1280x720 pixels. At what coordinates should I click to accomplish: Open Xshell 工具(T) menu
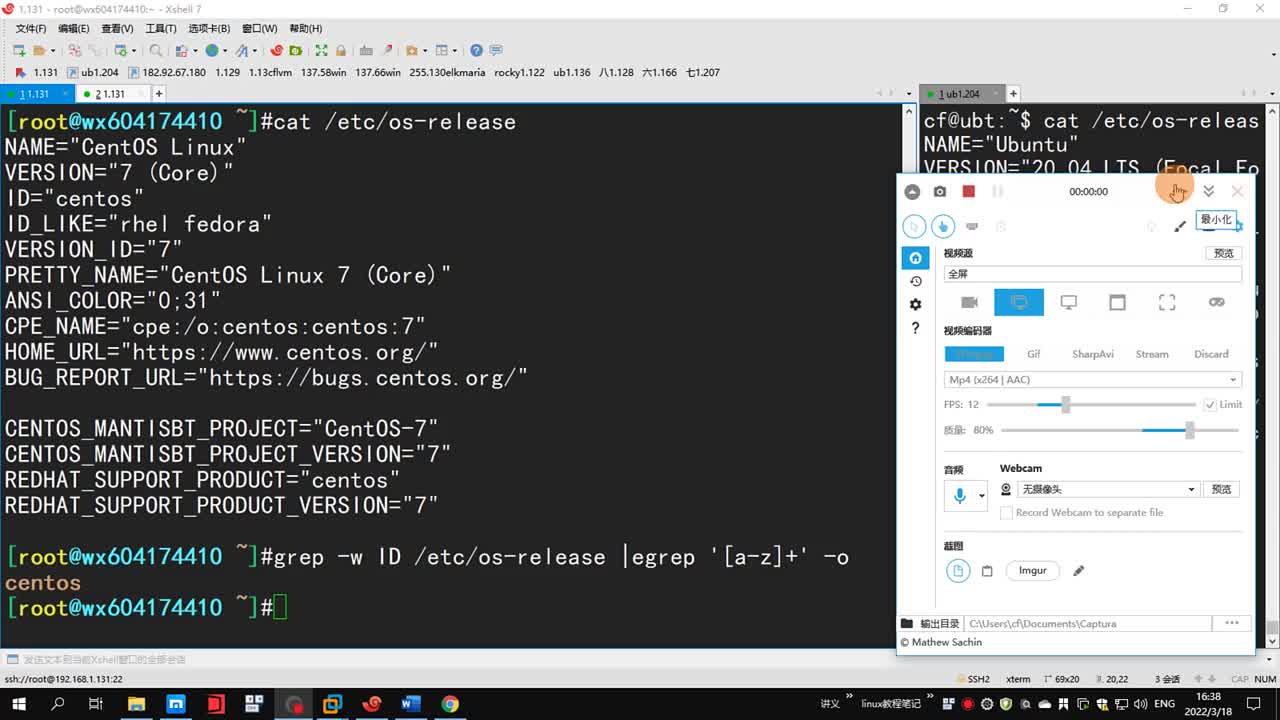pyautogui.click(x=160, y=29)
